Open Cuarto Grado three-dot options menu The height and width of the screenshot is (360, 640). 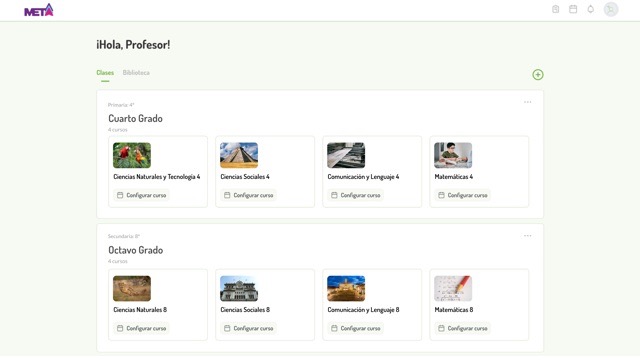coord(527,102)
